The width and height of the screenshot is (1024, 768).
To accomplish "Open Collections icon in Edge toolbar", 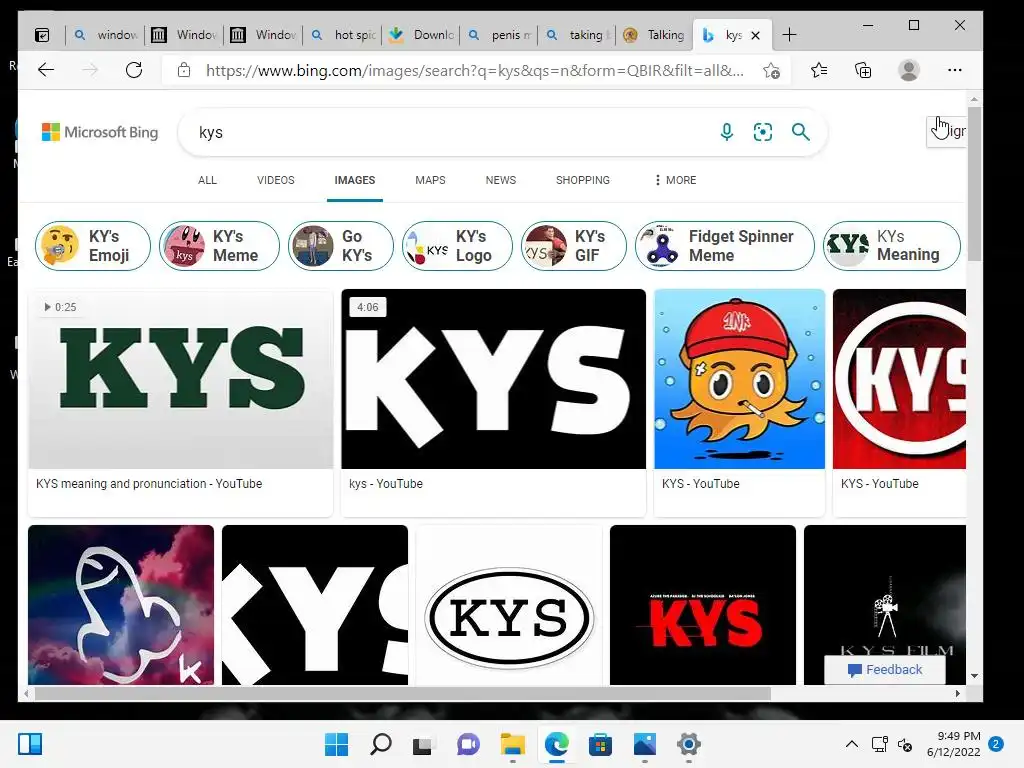I will pos(863,70).
